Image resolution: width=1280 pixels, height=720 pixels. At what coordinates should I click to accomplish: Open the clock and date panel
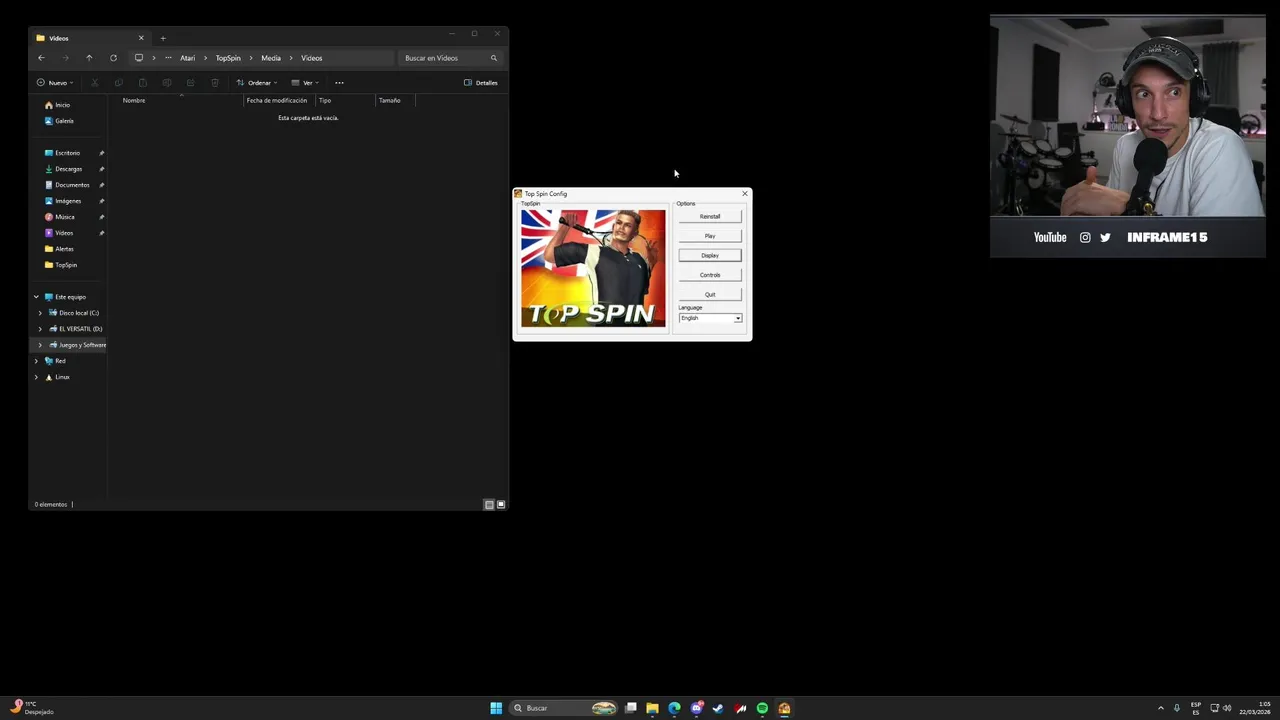[x=1255, y=708]
